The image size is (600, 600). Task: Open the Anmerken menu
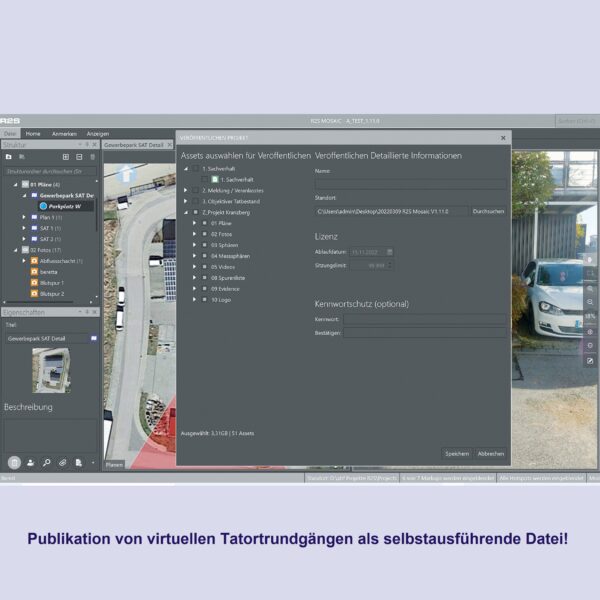pos(64,133)
